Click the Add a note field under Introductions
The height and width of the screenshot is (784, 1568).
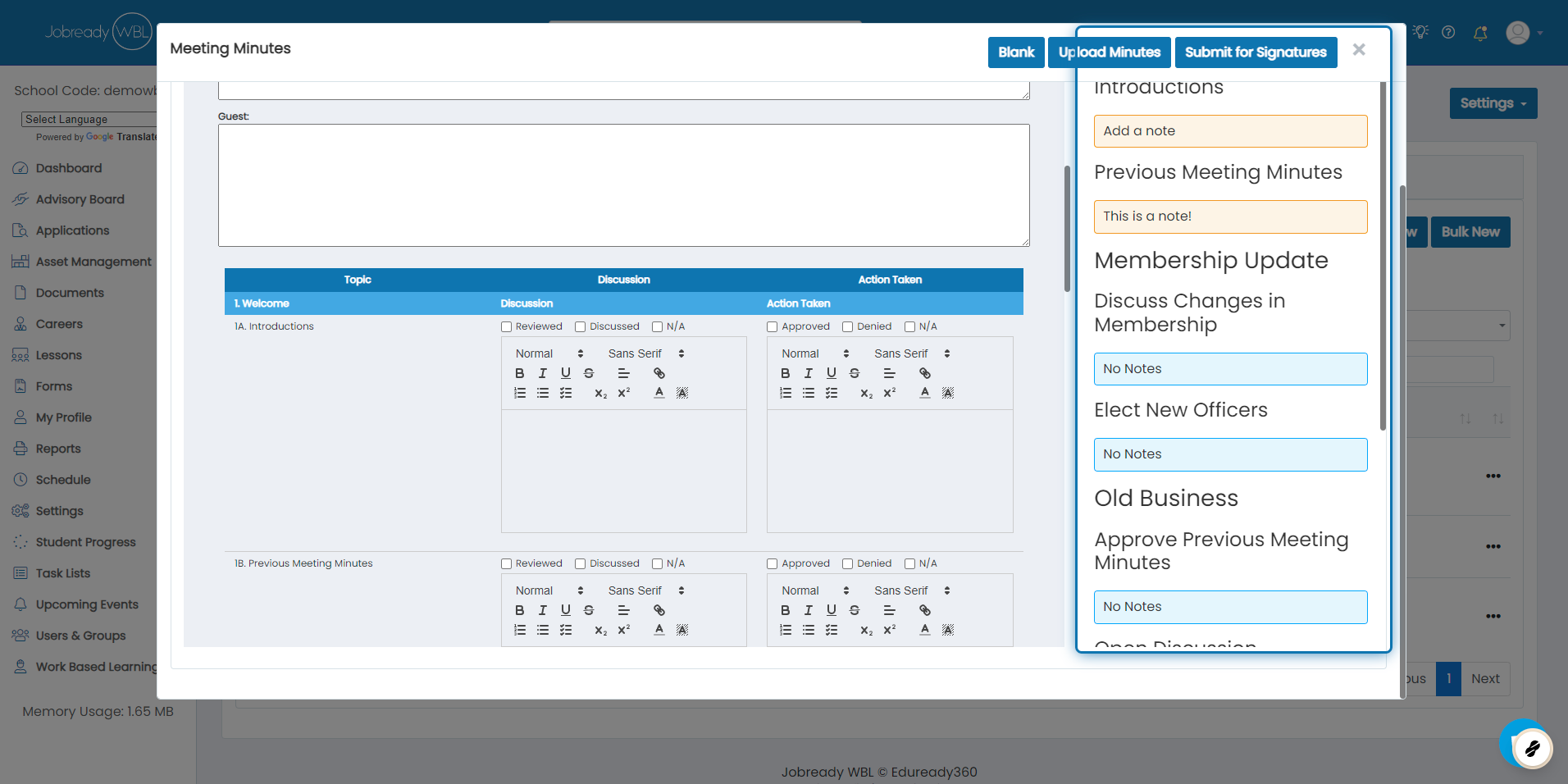pos(1230,131)
